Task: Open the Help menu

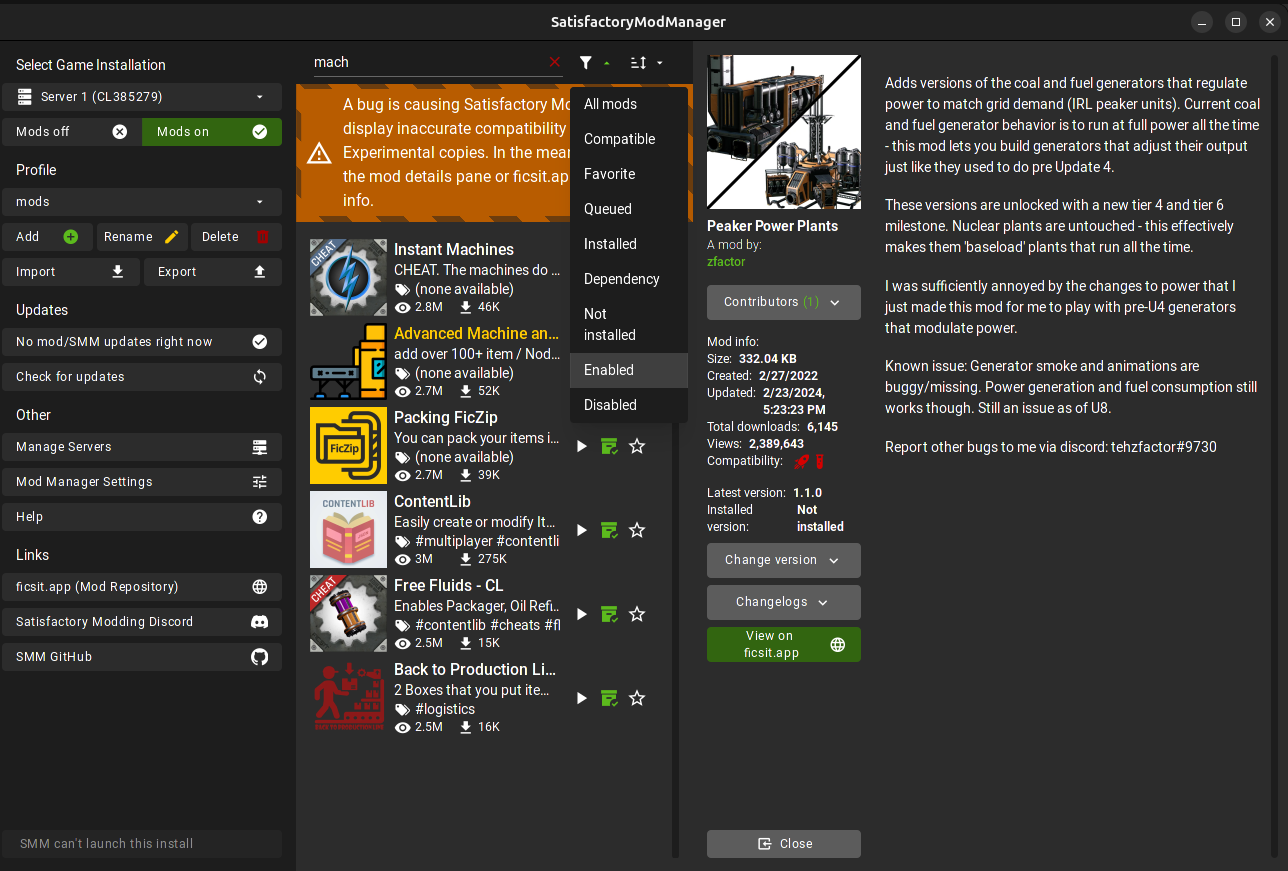Action: point(142,517)
